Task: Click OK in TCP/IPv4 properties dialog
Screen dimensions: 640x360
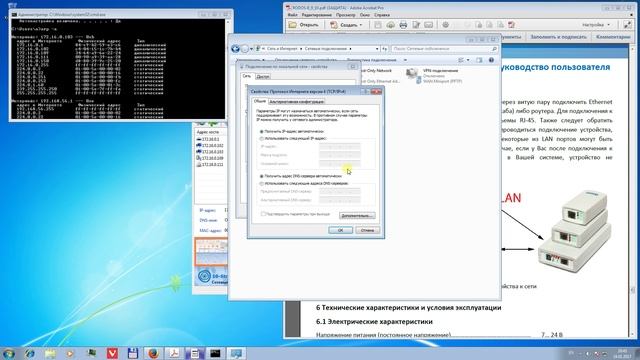Action: pos(340,230)
